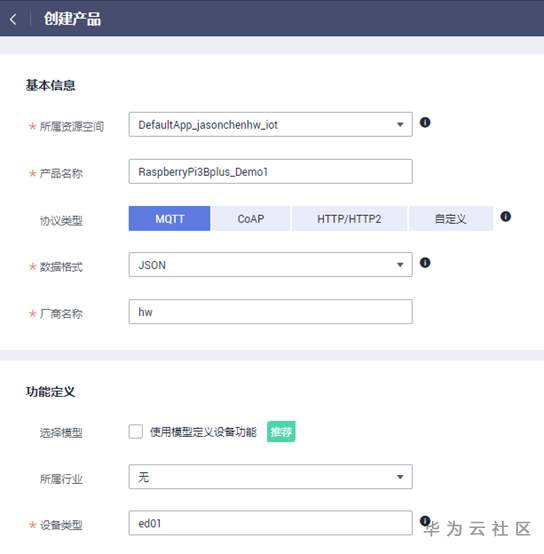Open the DefaultApp_jasonchenhw_iot resource space dropdown
The height and width of the screenshot is (554, 544).
[x=271, y=124]
